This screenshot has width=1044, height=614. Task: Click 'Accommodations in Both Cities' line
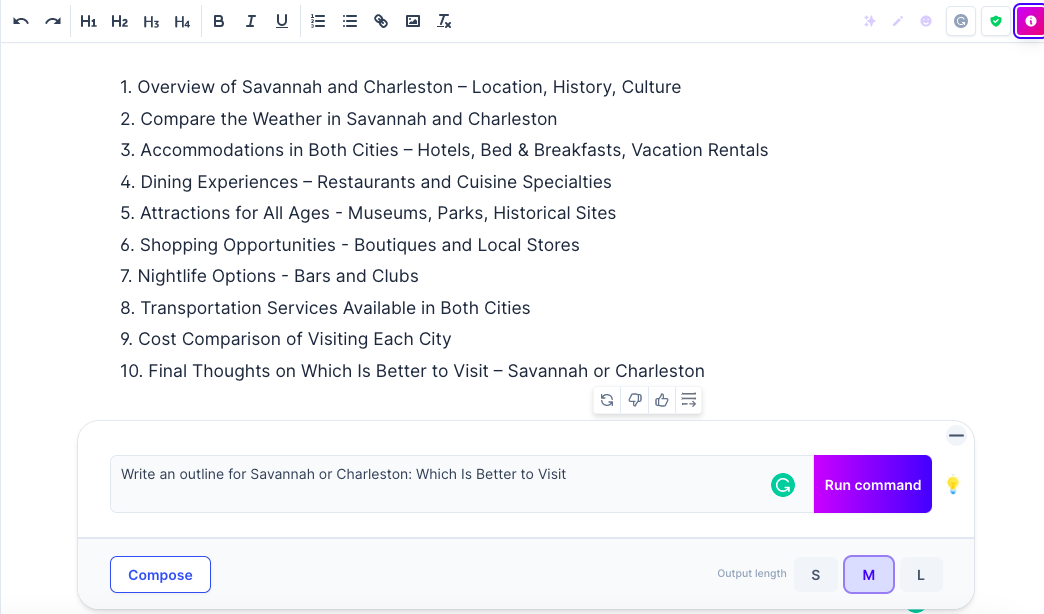(444, 151)
